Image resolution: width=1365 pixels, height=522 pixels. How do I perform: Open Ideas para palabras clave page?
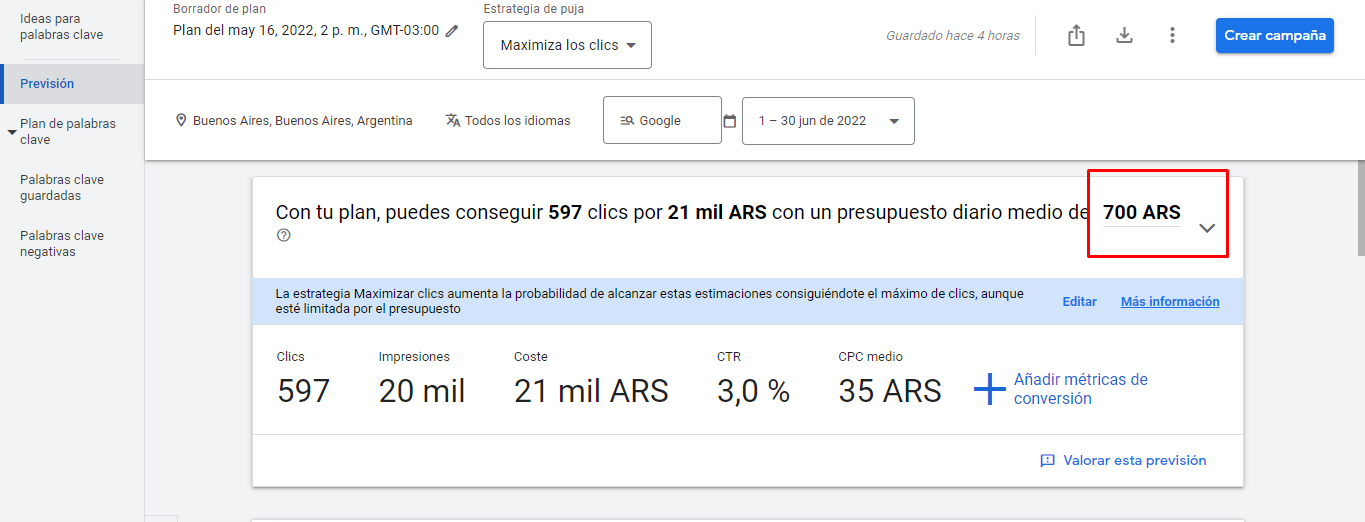tap(62, 27)
